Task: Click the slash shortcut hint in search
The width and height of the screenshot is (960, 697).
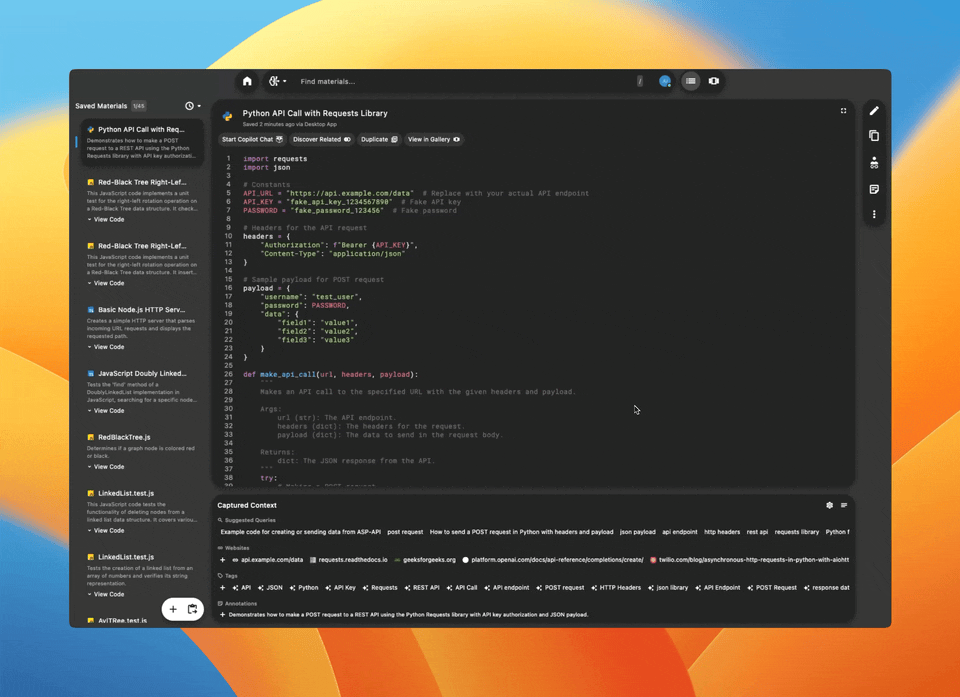Action: pos(640,81)
